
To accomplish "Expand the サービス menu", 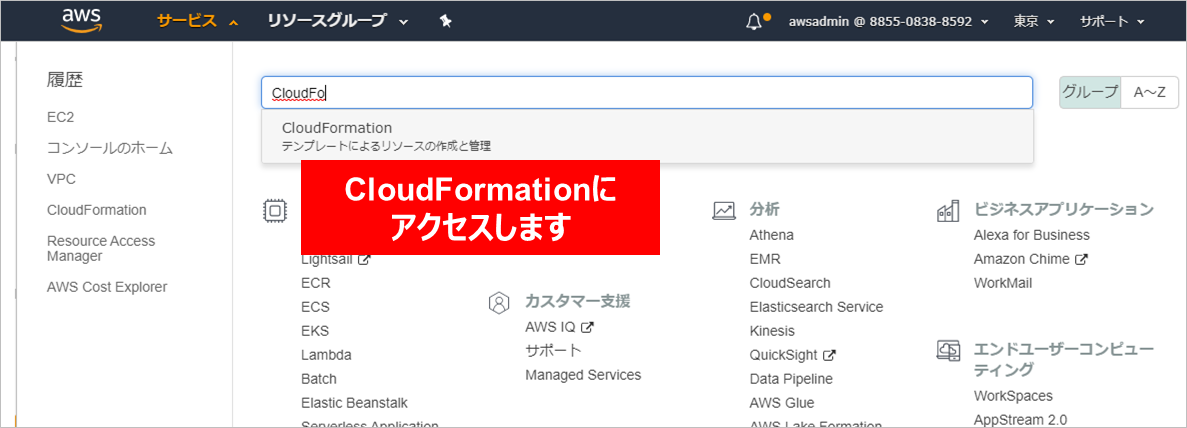I will click(197, 21).
